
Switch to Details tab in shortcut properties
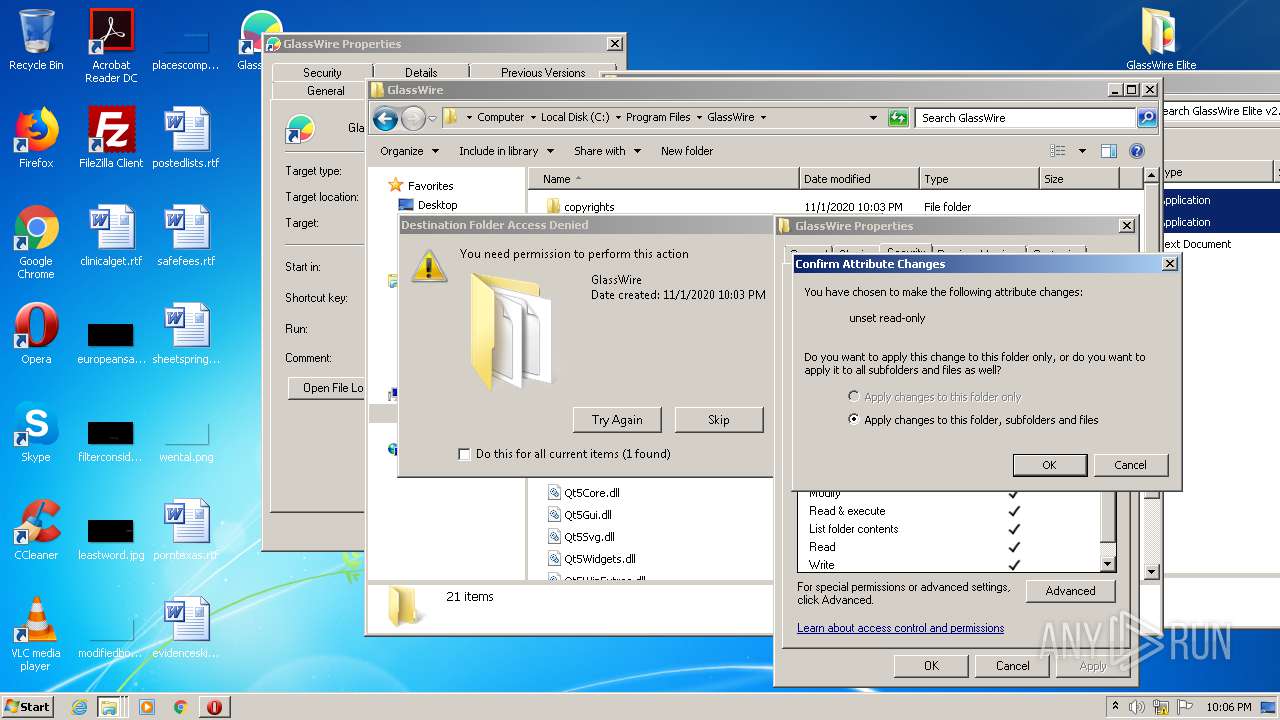pyautogui.click(x=421, y=73)
